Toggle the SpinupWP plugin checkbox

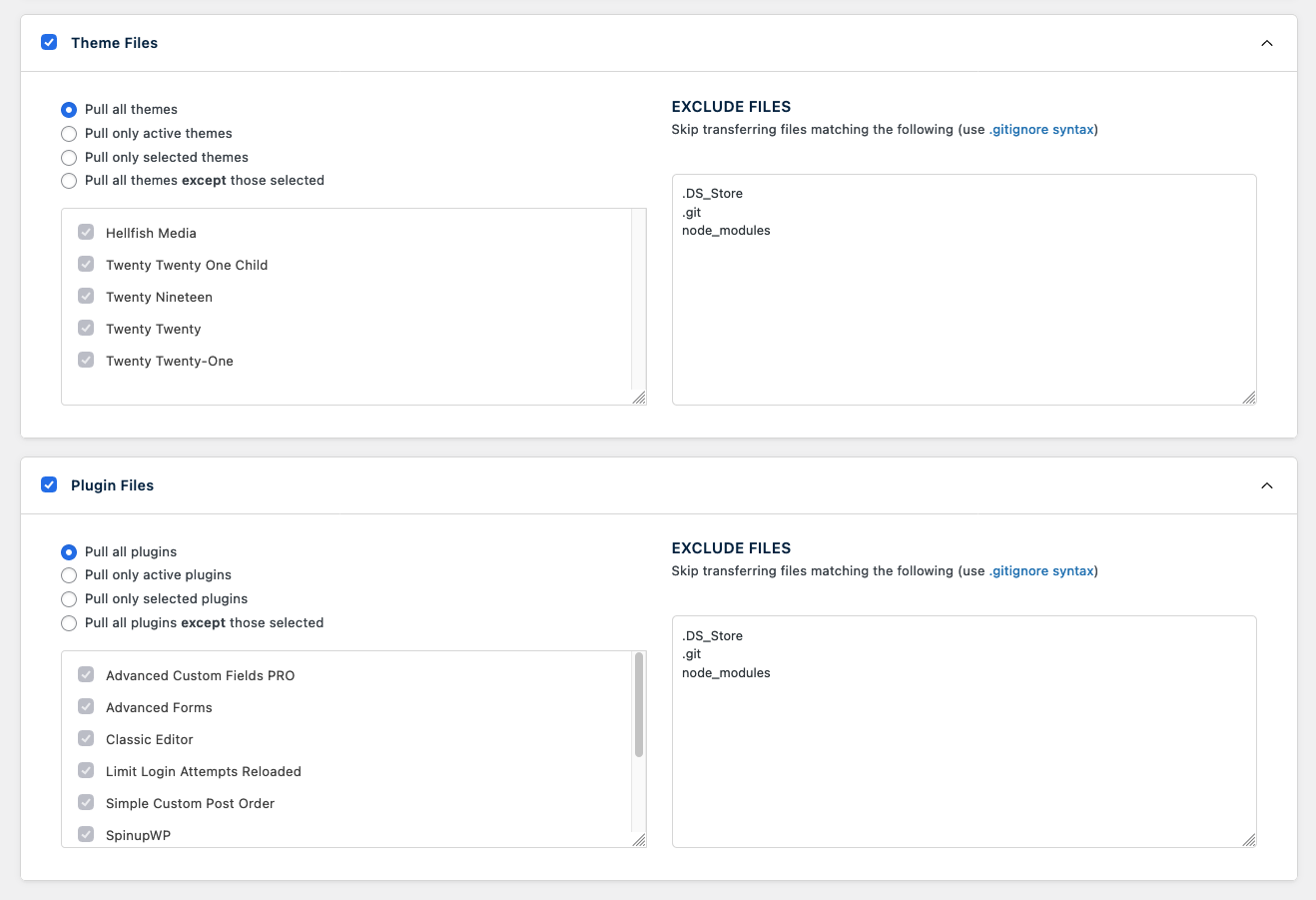pyautogui.click(x=86, y=835)
